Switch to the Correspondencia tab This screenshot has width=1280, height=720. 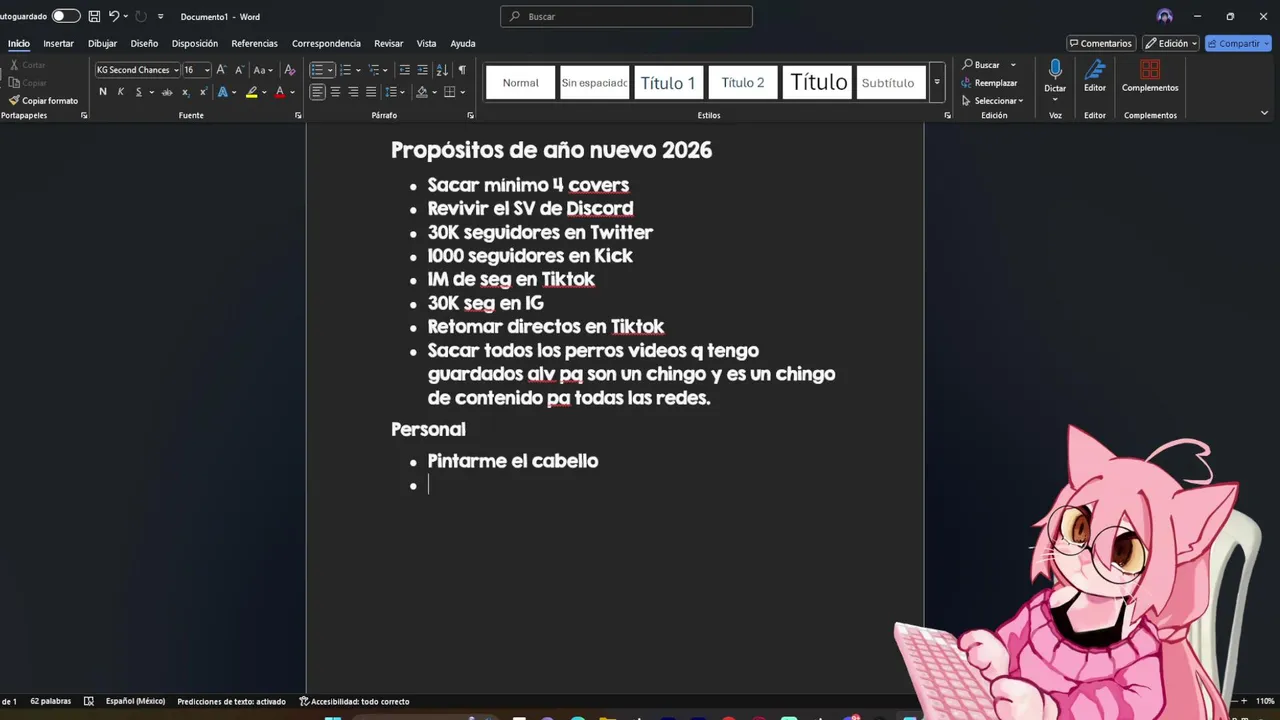click(x=326, y=43)
